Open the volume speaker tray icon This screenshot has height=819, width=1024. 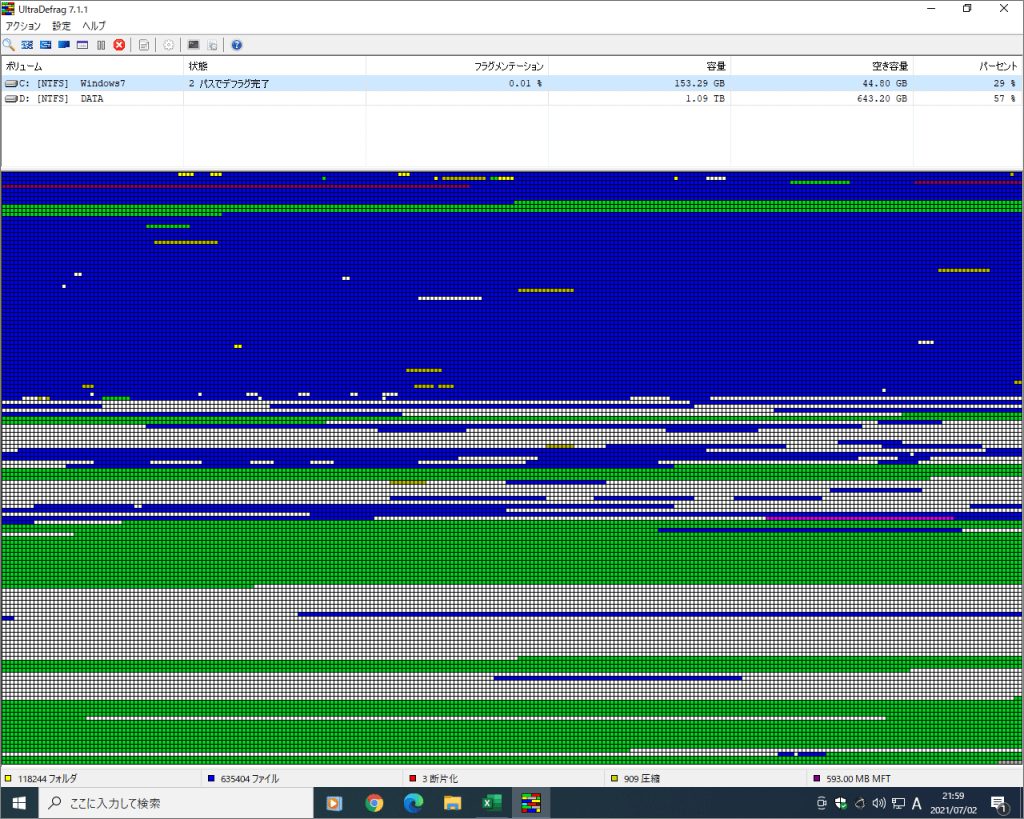point(879,803)
